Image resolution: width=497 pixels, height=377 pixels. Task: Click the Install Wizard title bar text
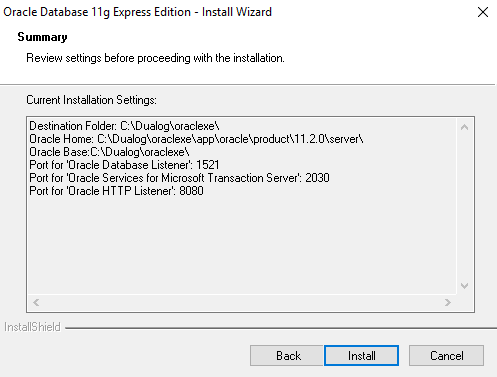[x=137, y=12]
